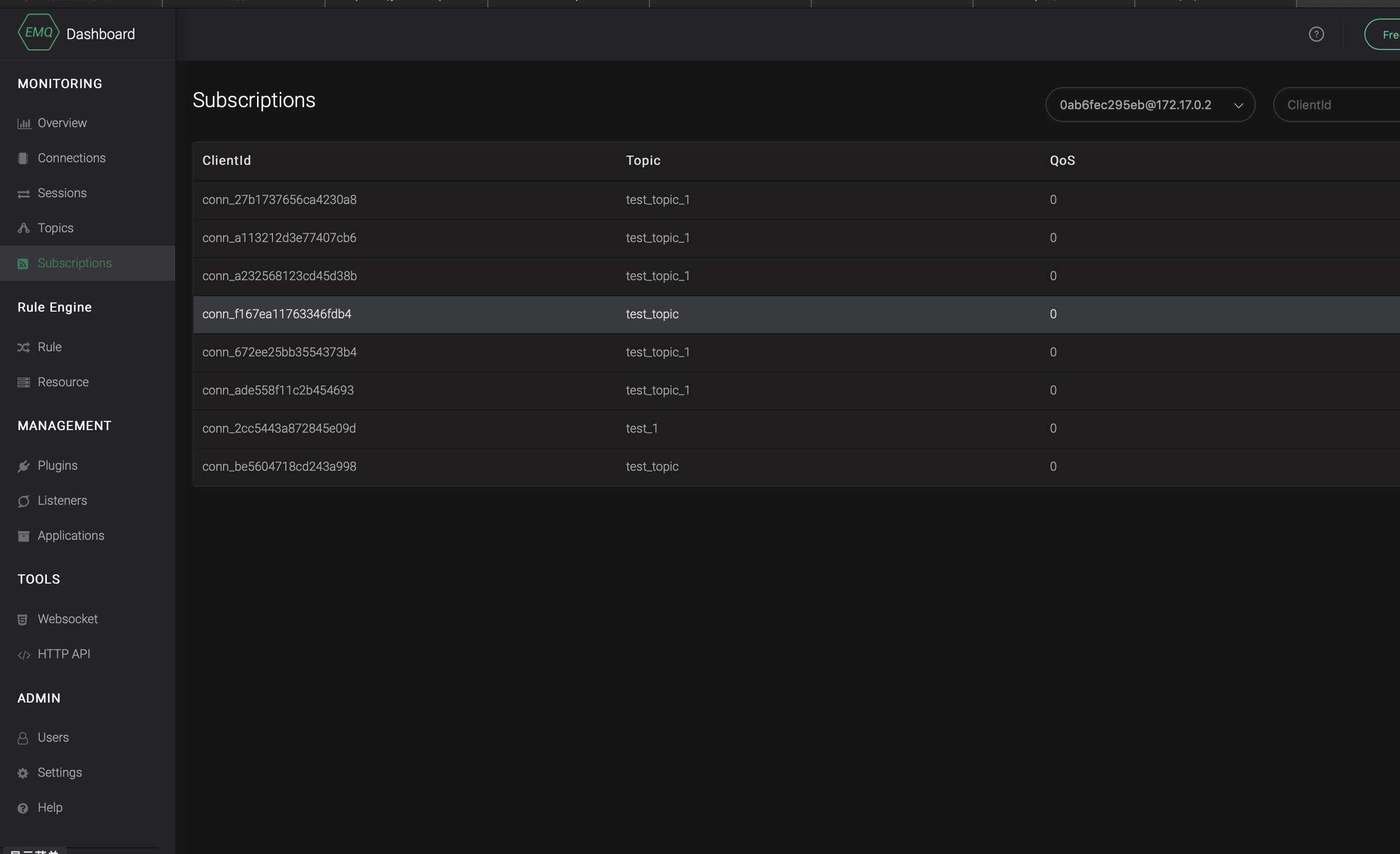
Task: Click the Sessions arrows icon
Action: [x=23, y=194]
